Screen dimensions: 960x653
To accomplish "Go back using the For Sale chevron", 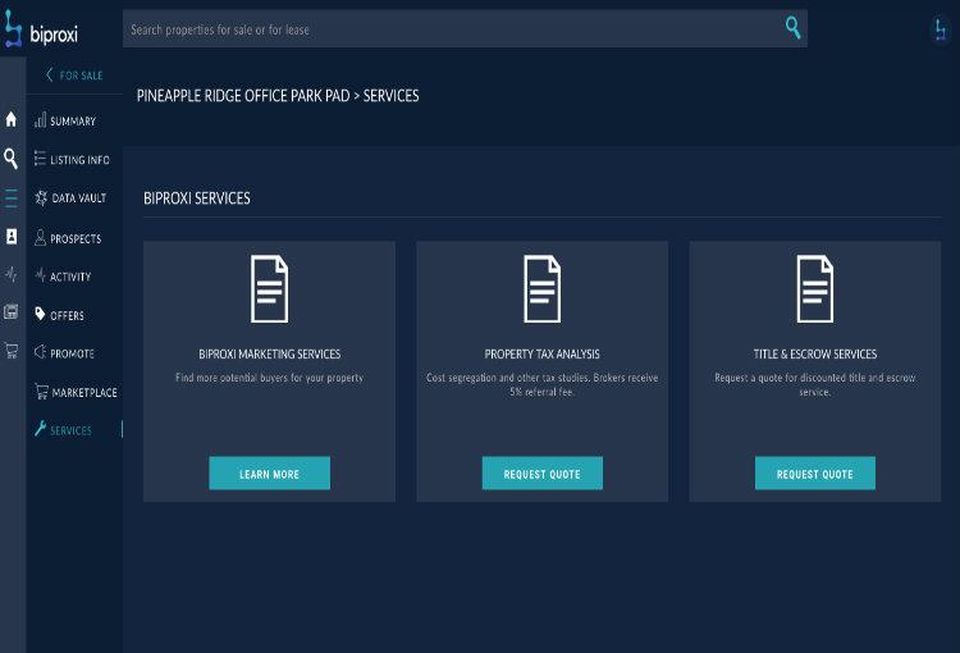I will tap(50, 75).
